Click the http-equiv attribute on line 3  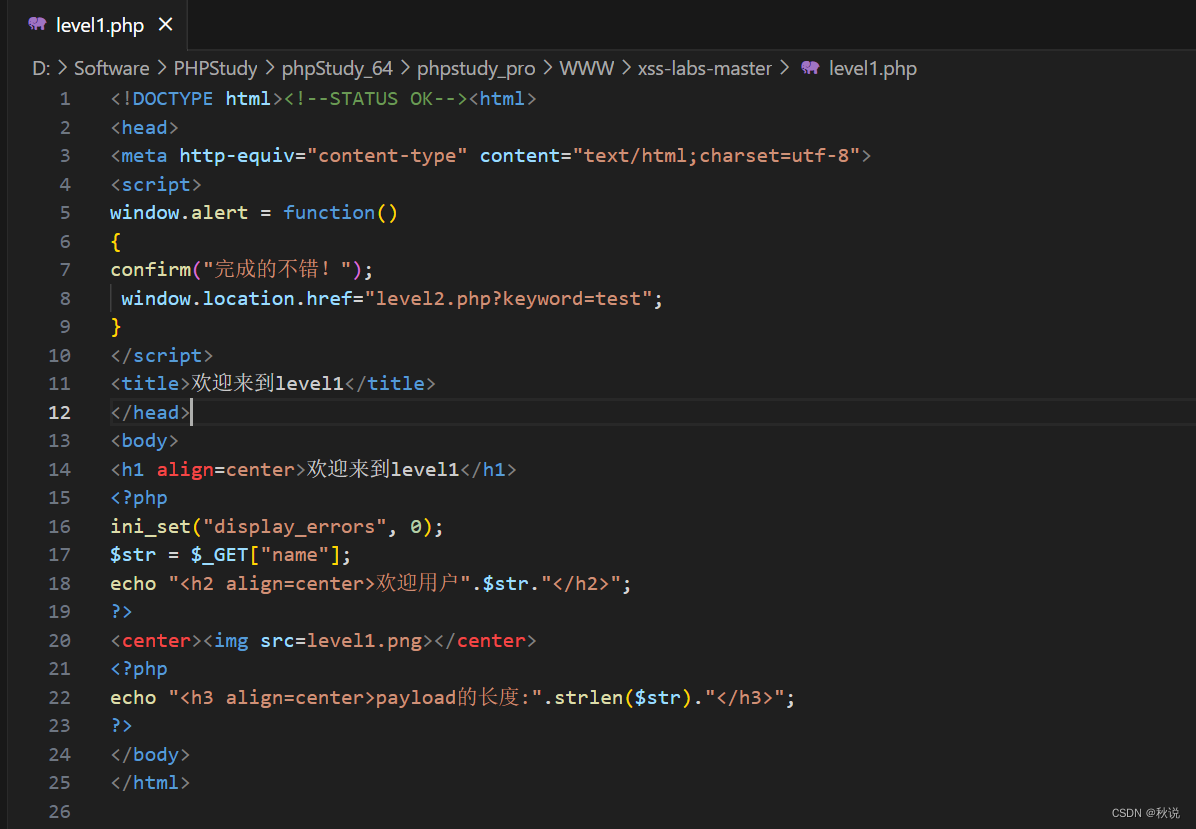tap(236, 156)
